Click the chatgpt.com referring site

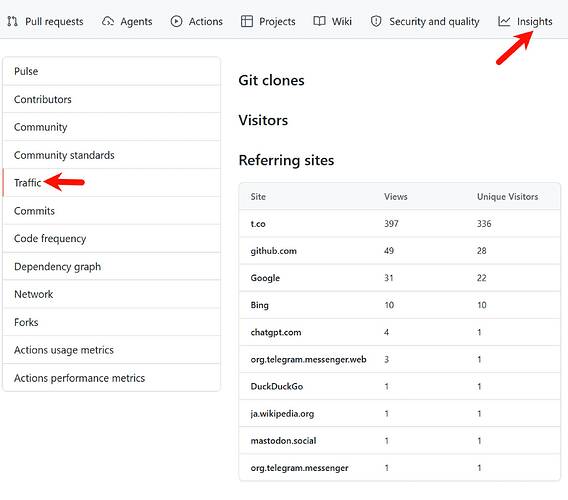(x=276, y=332)
